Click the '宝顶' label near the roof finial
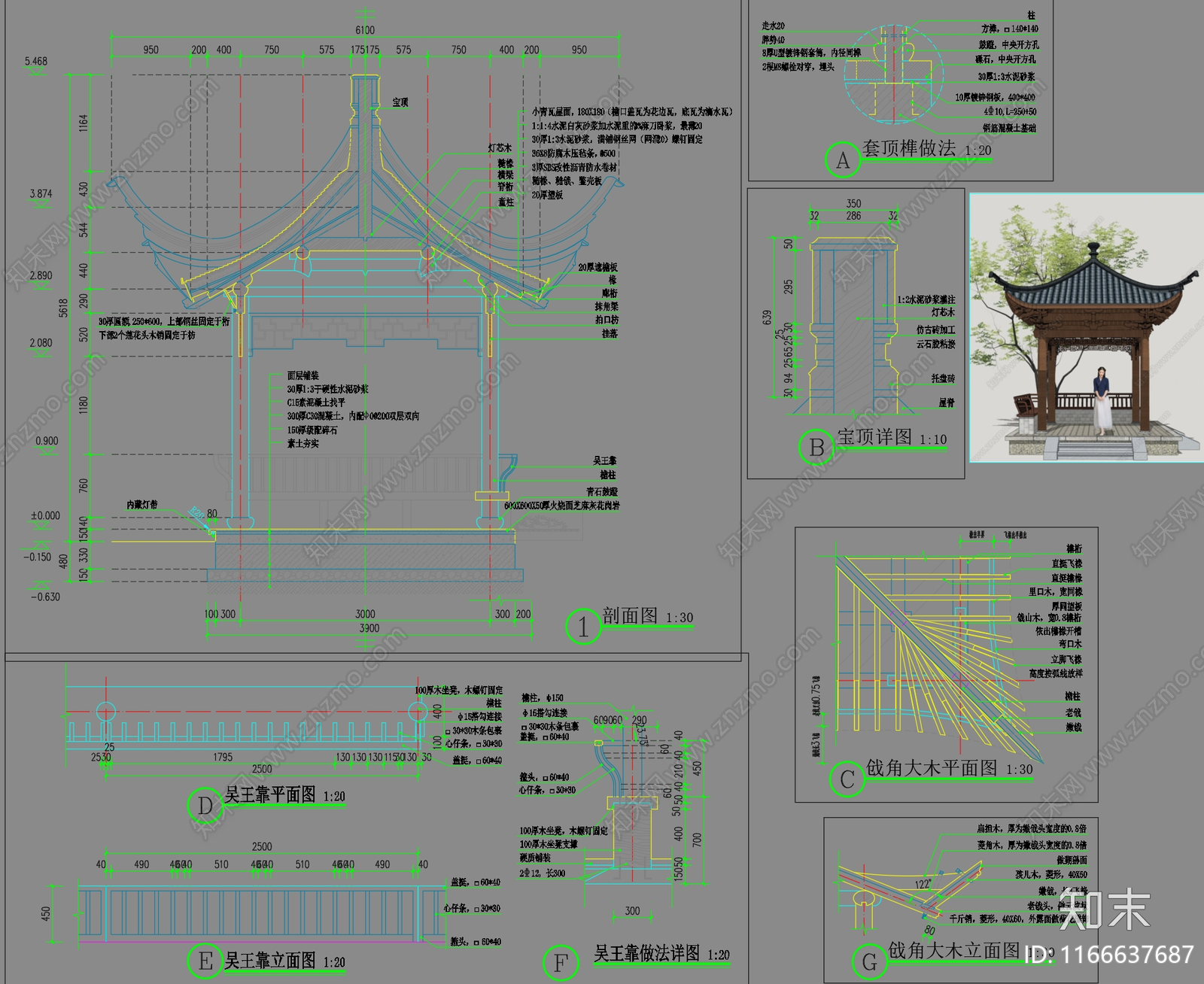The width and height of the screenshot is (1204, 984). tap(400, 102)
